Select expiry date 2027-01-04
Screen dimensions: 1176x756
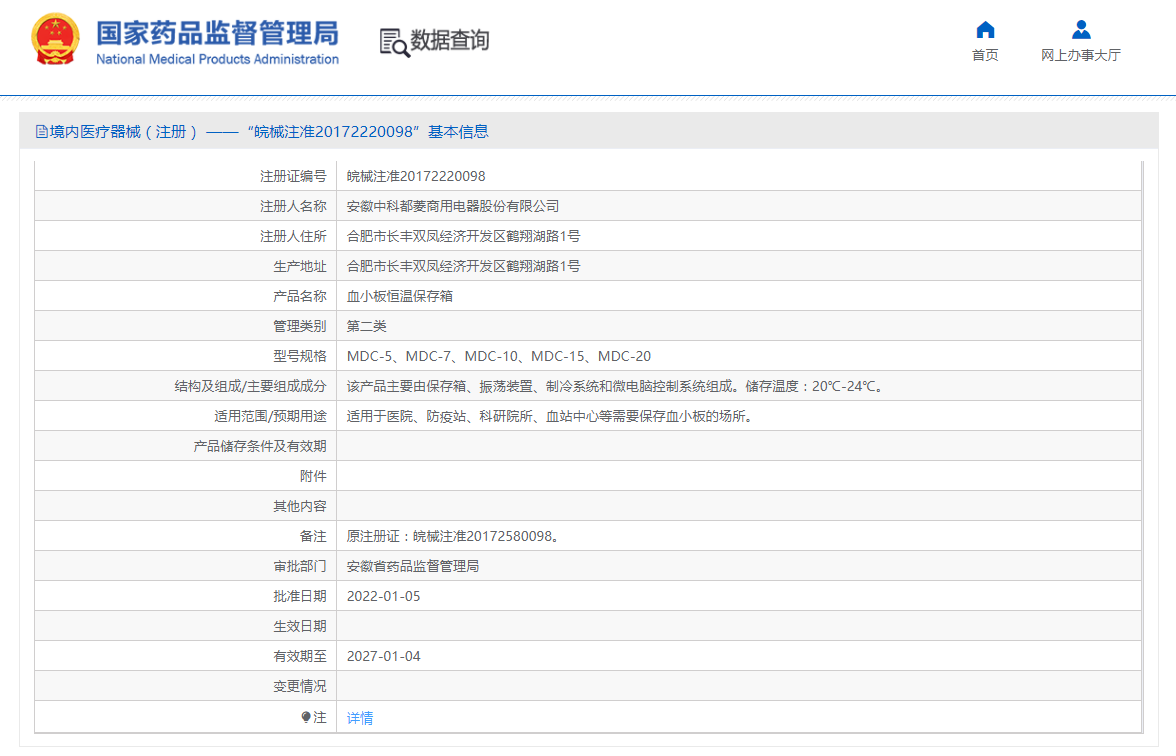[383, 656]
